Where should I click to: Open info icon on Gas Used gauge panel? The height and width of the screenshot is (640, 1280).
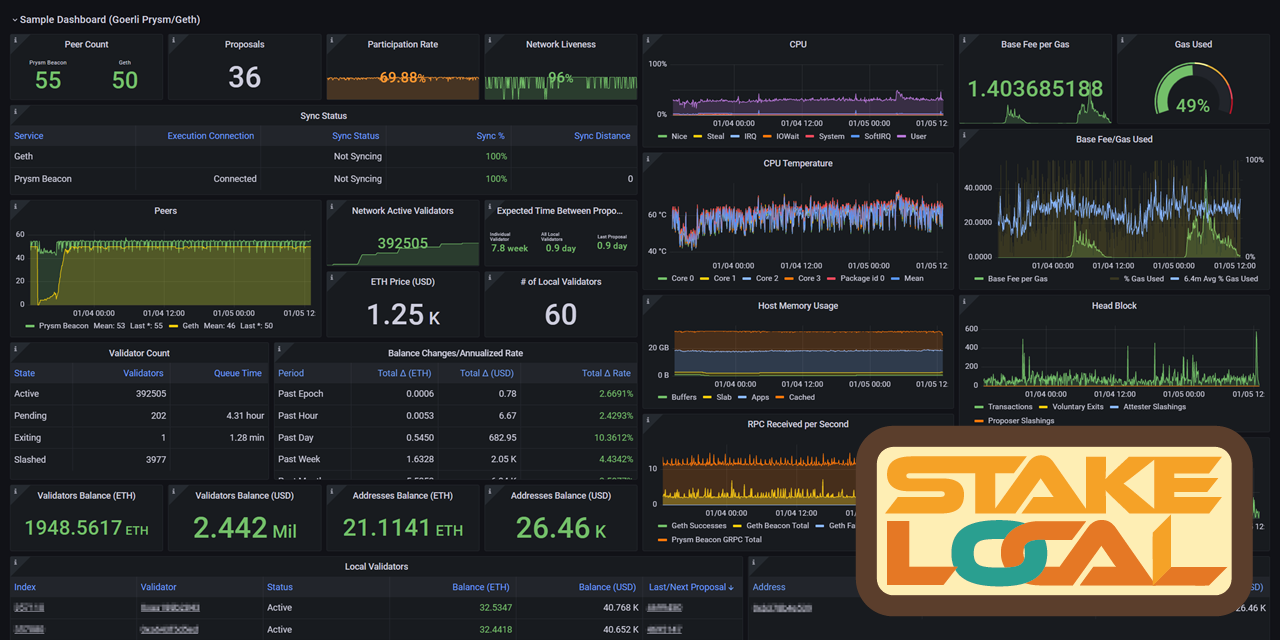1122,41
